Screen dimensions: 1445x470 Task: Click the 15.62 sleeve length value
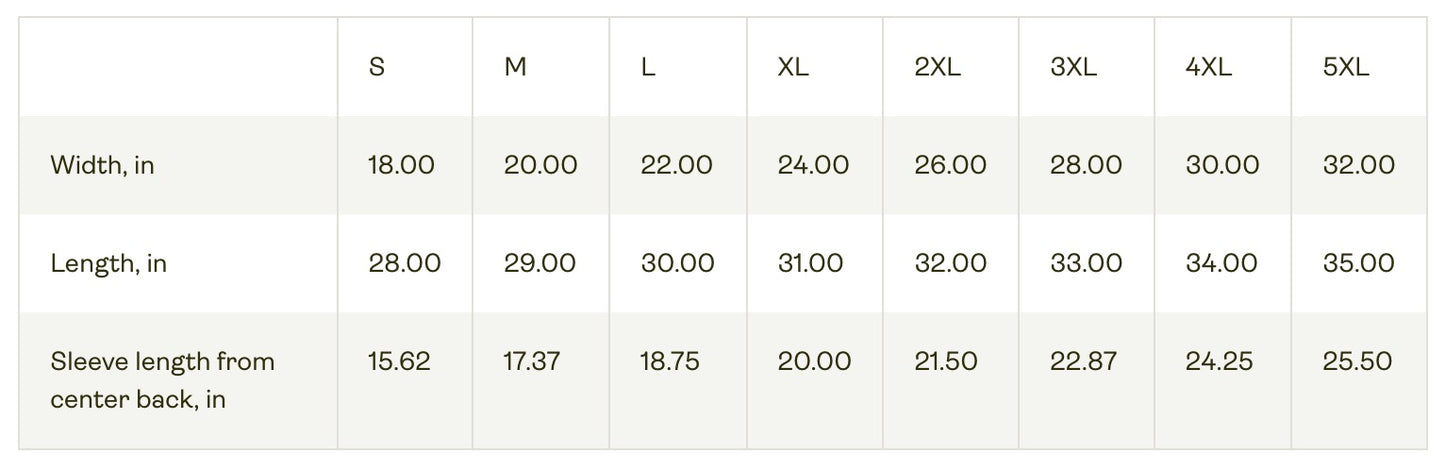399,361
